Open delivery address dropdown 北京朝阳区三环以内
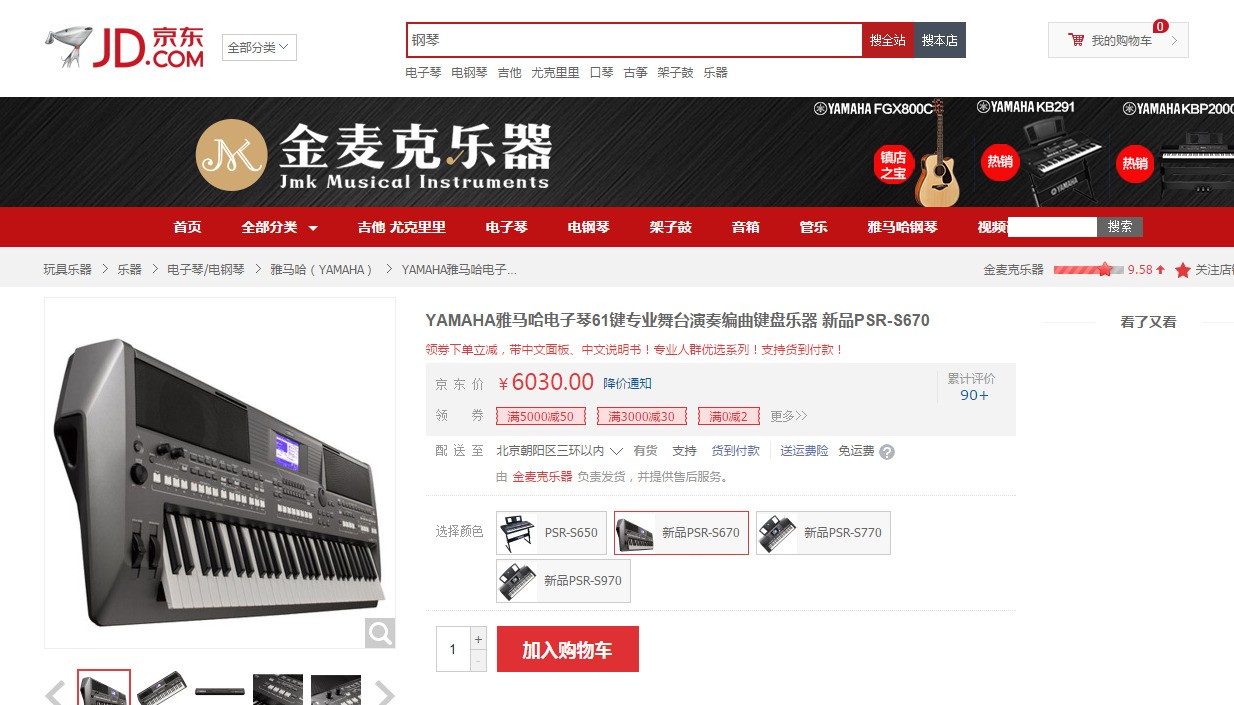This screenshot has height=705, width=1234. pos(560,451)
